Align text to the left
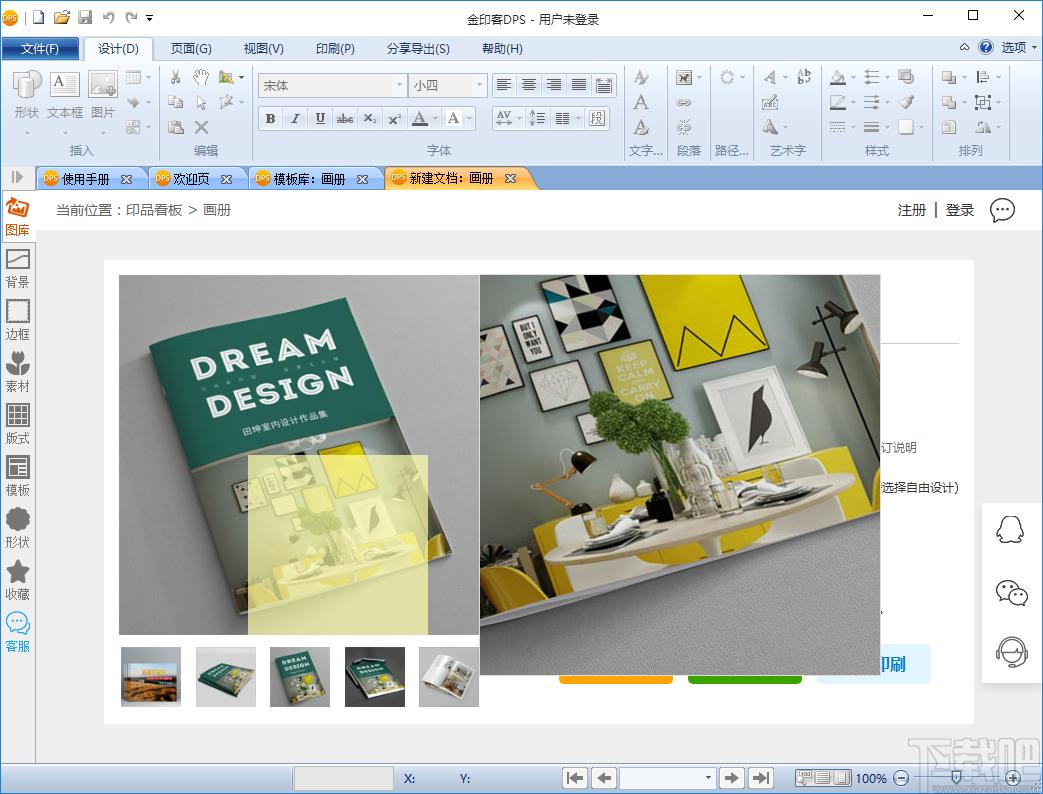This screenshot has width=1043, height=794. click(504, 84)
